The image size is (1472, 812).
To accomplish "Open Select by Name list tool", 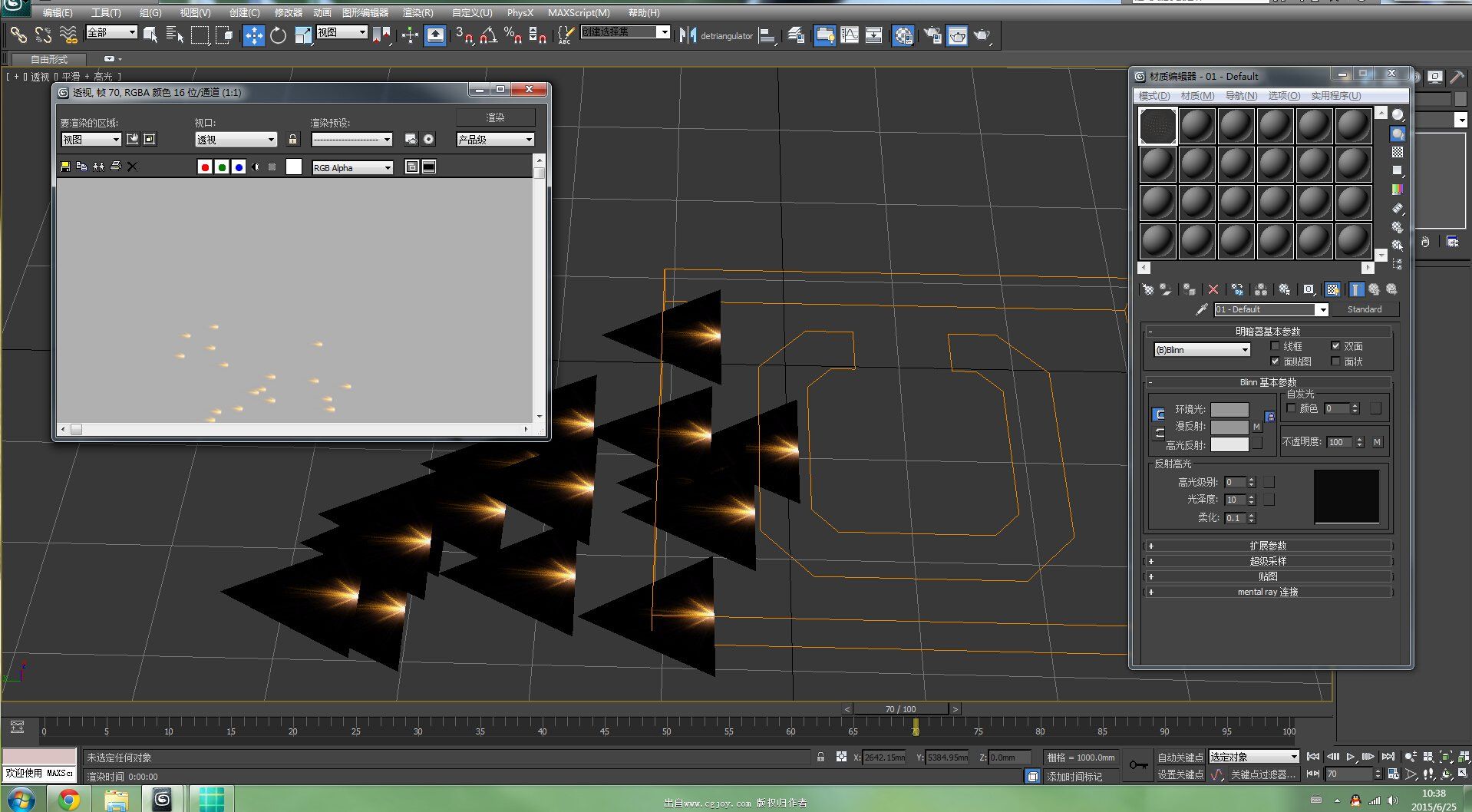I will coord(175,35).
